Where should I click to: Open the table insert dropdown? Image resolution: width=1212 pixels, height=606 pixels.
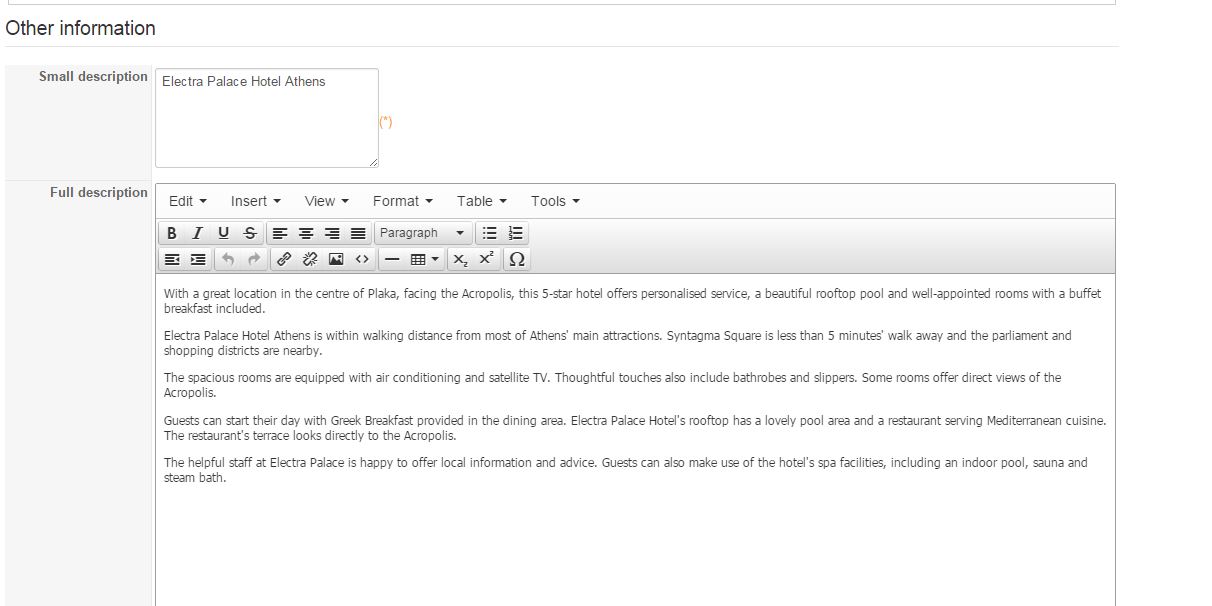pyautogui.click(x=425, y=259)
